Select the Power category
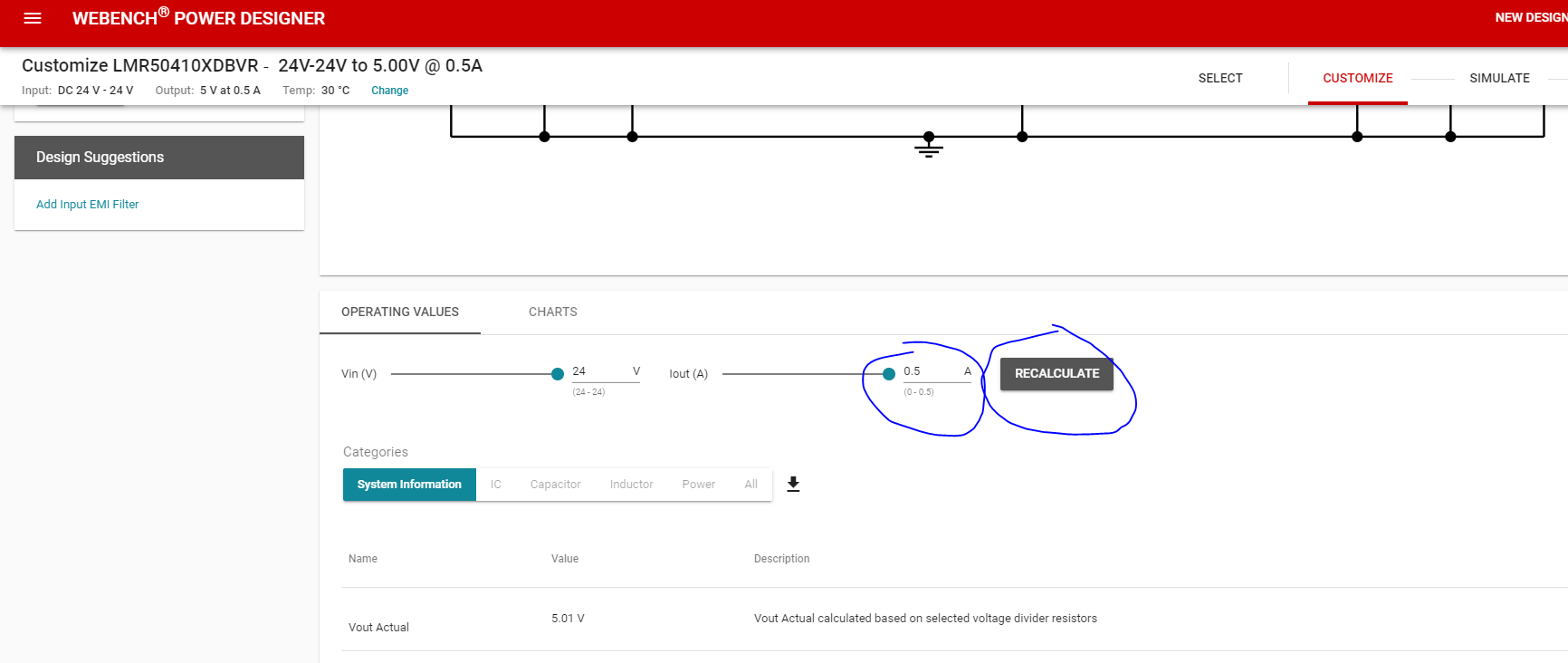 pyautogui.click(x=699, y=485)
